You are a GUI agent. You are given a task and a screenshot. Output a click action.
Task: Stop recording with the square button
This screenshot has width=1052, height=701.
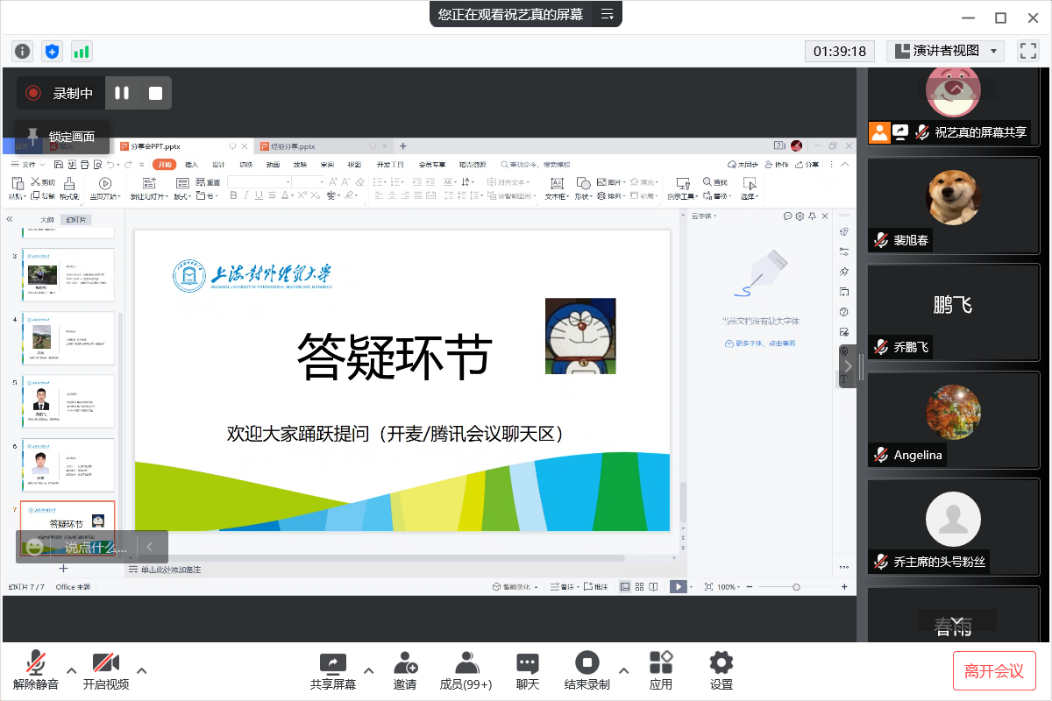pyautogui.click(x=155, y=93)
